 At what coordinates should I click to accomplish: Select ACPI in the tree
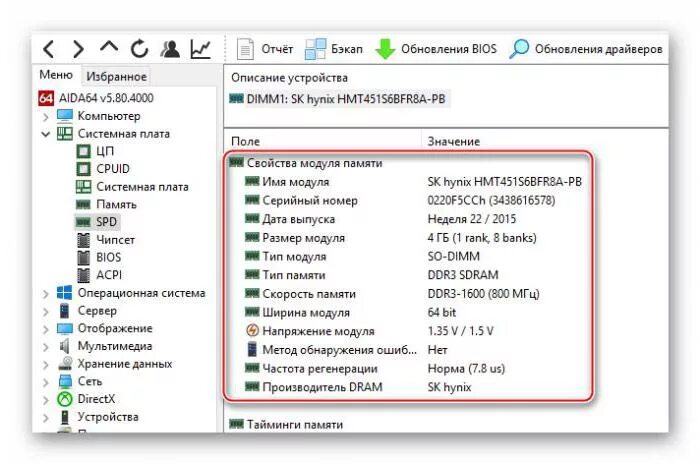(x=99, y=275)
